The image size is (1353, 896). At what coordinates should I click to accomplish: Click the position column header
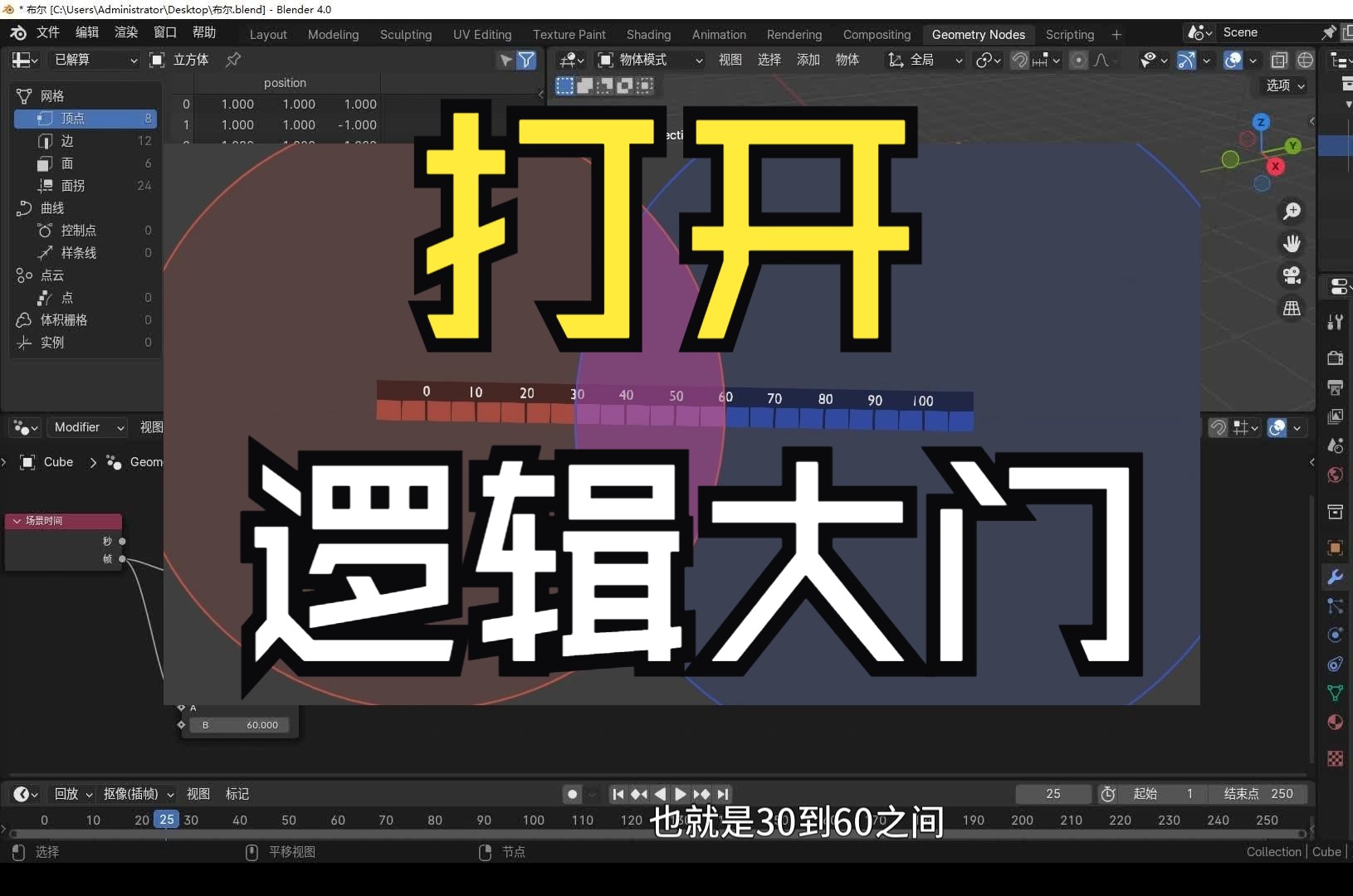(x=285, y=83)
